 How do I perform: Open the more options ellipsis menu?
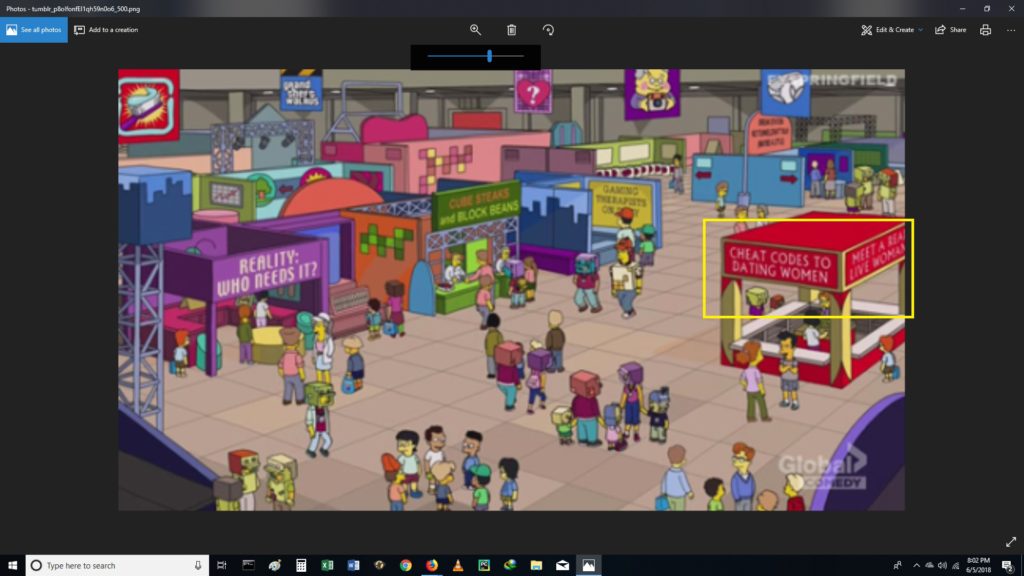click(x=1010, y=30)
